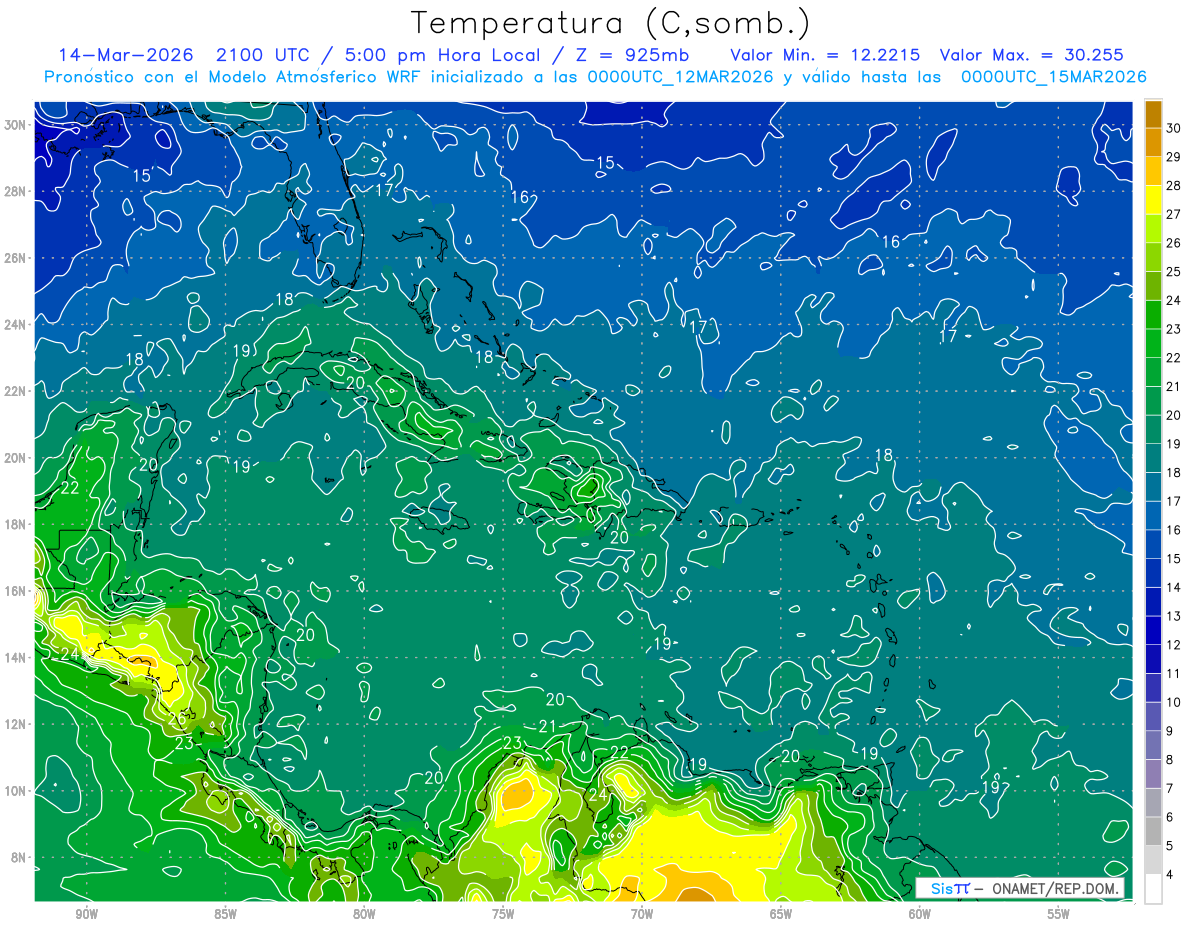Image resolution: width=1200 pixels, height=927 pixels.
Task: Click the 55W longitude axis label
Action: coord(1058,914)
